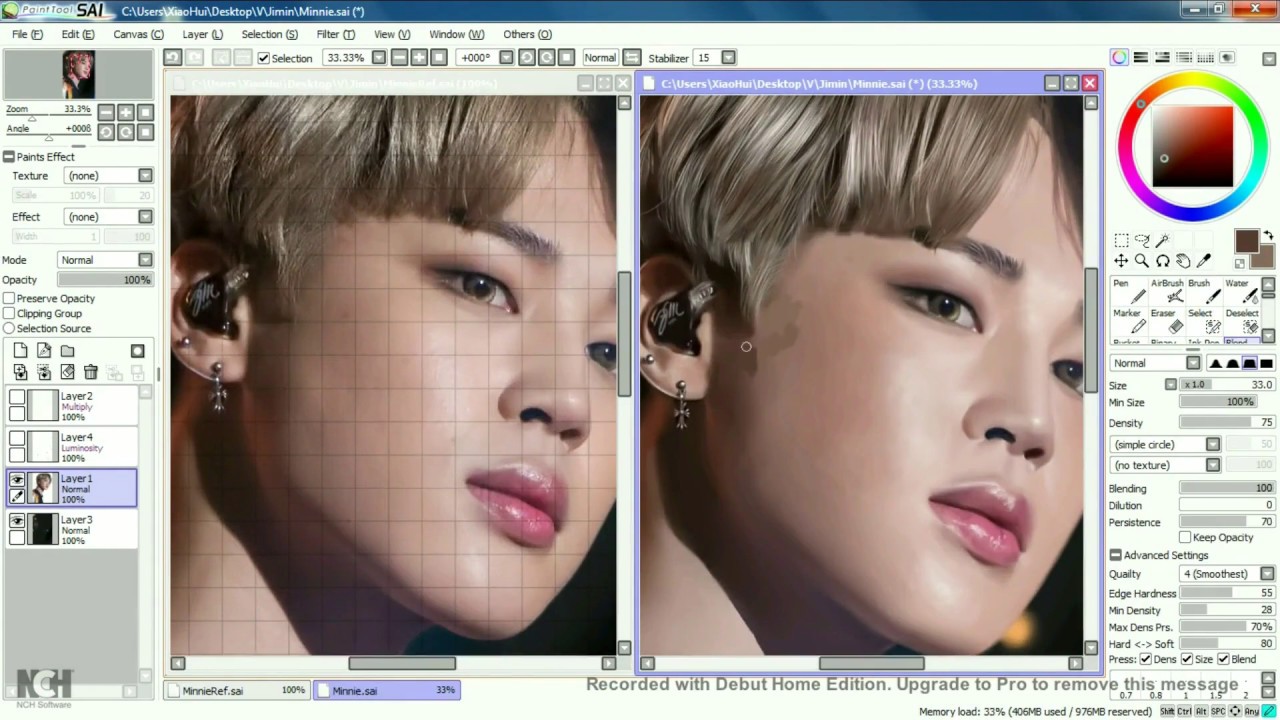This screenshot has width=1280, height=720.
Task: Collapse the Advanced Settings section
Action: point(1115,555)
